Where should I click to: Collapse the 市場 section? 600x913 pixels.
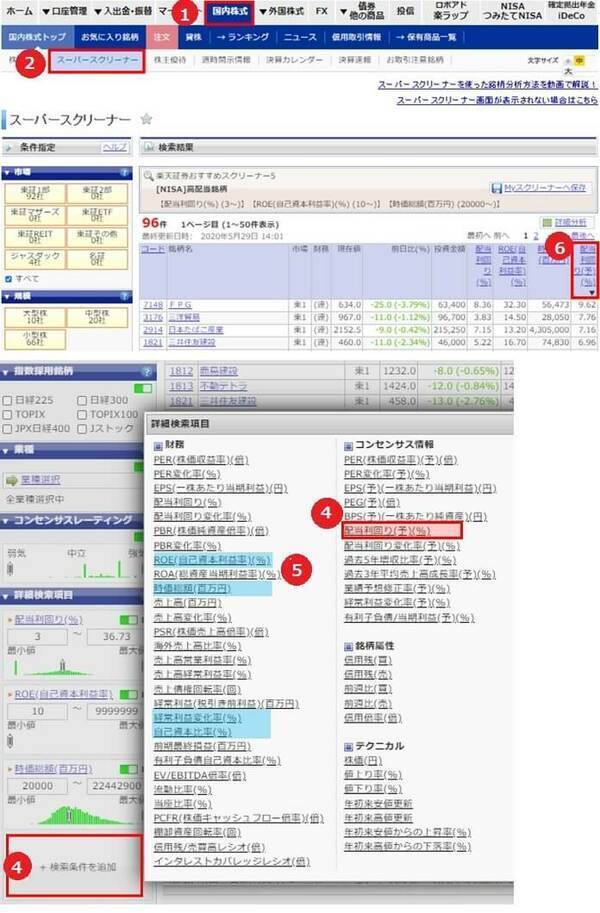click(7, 173)
